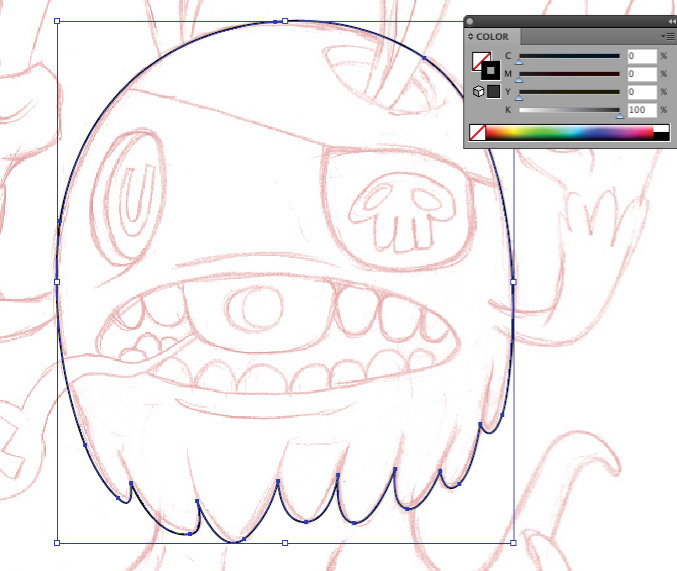
Task: Select the Fill box with the none slash
Action: (x=480, y=60)
